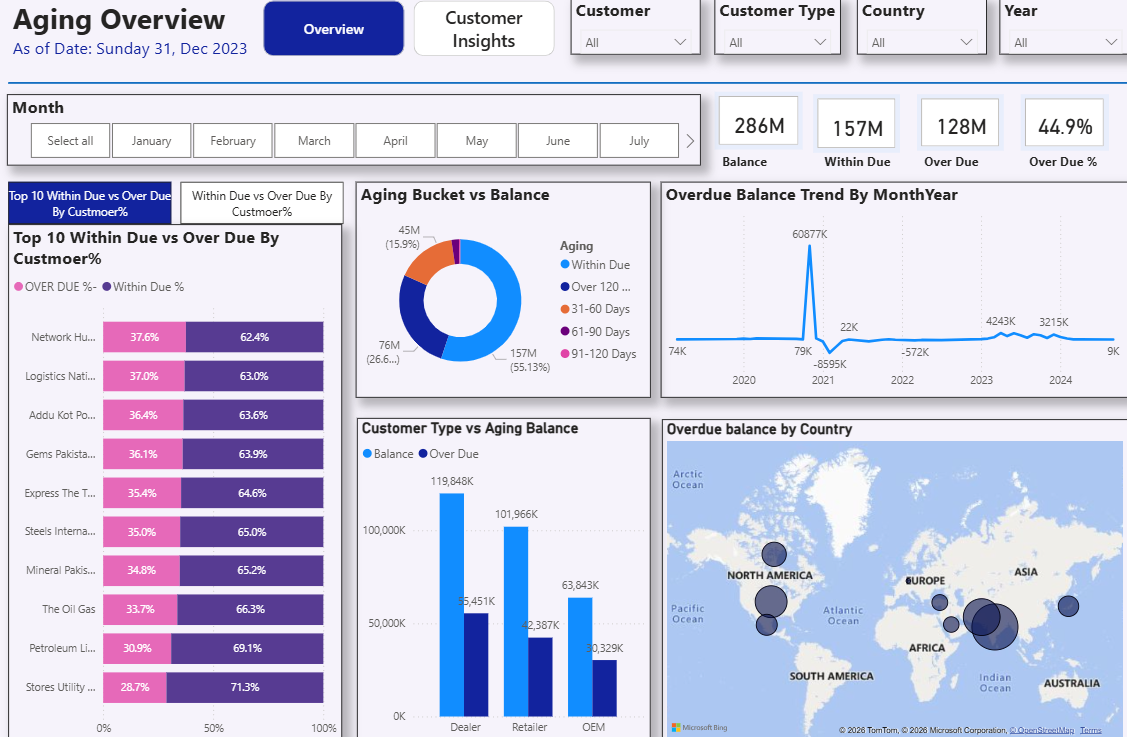Viewport: 1127px width, 737px height.
Task: Filter Month slicer to July
Action: [639, 141]
